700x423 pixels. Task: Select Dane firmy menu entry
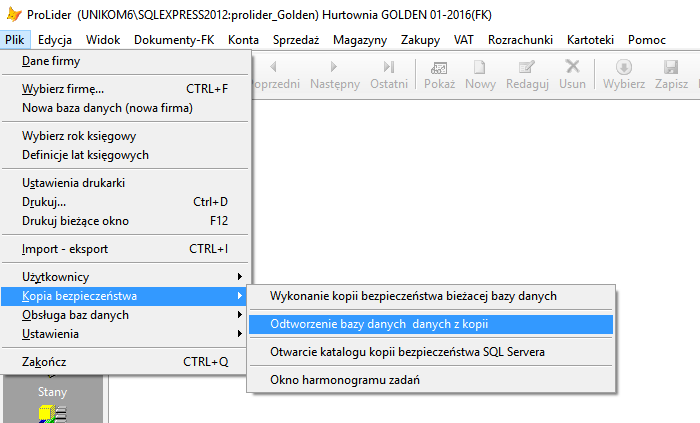[123, 61]
